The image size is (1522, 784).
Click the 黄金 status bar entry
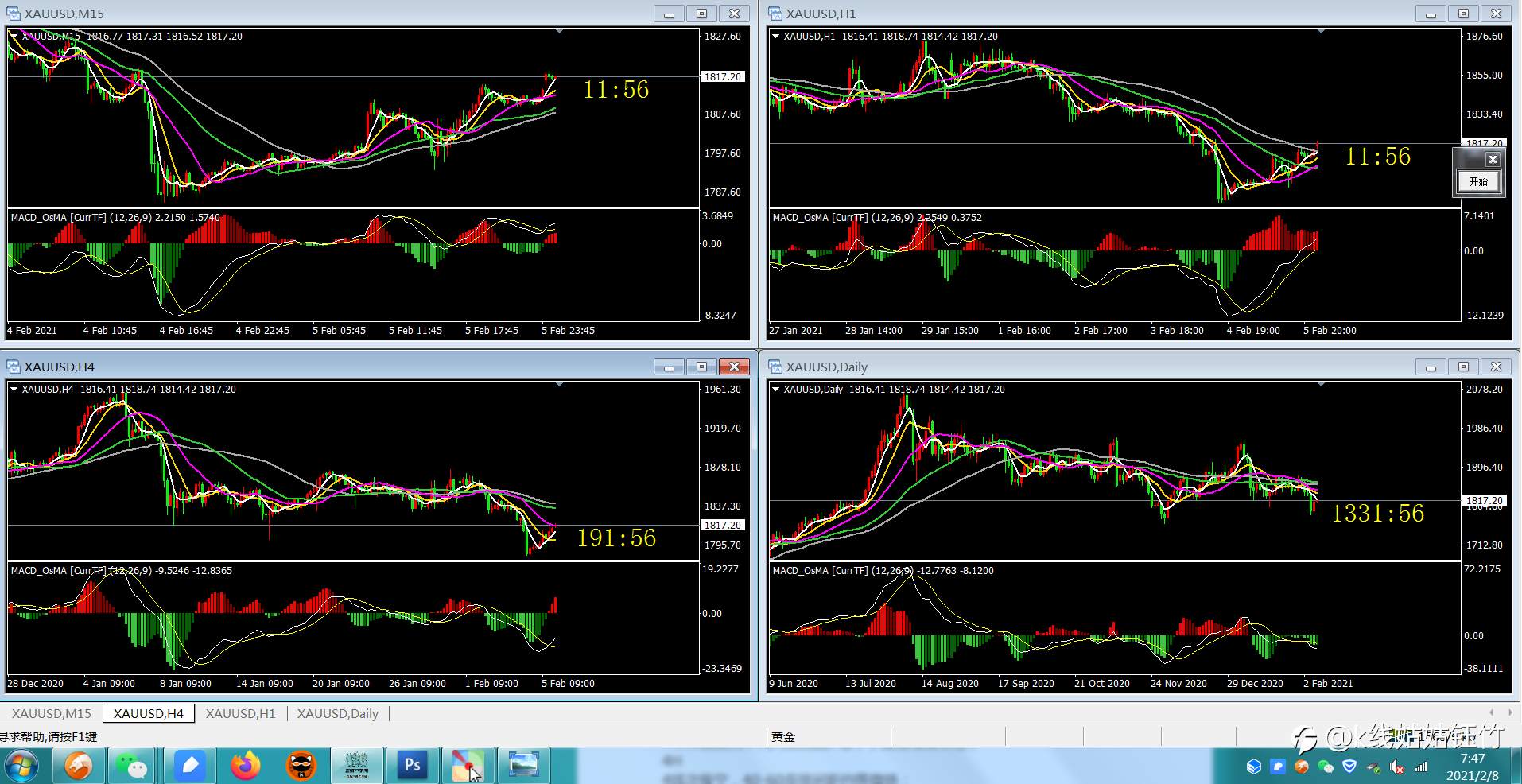tap(783, 736)
